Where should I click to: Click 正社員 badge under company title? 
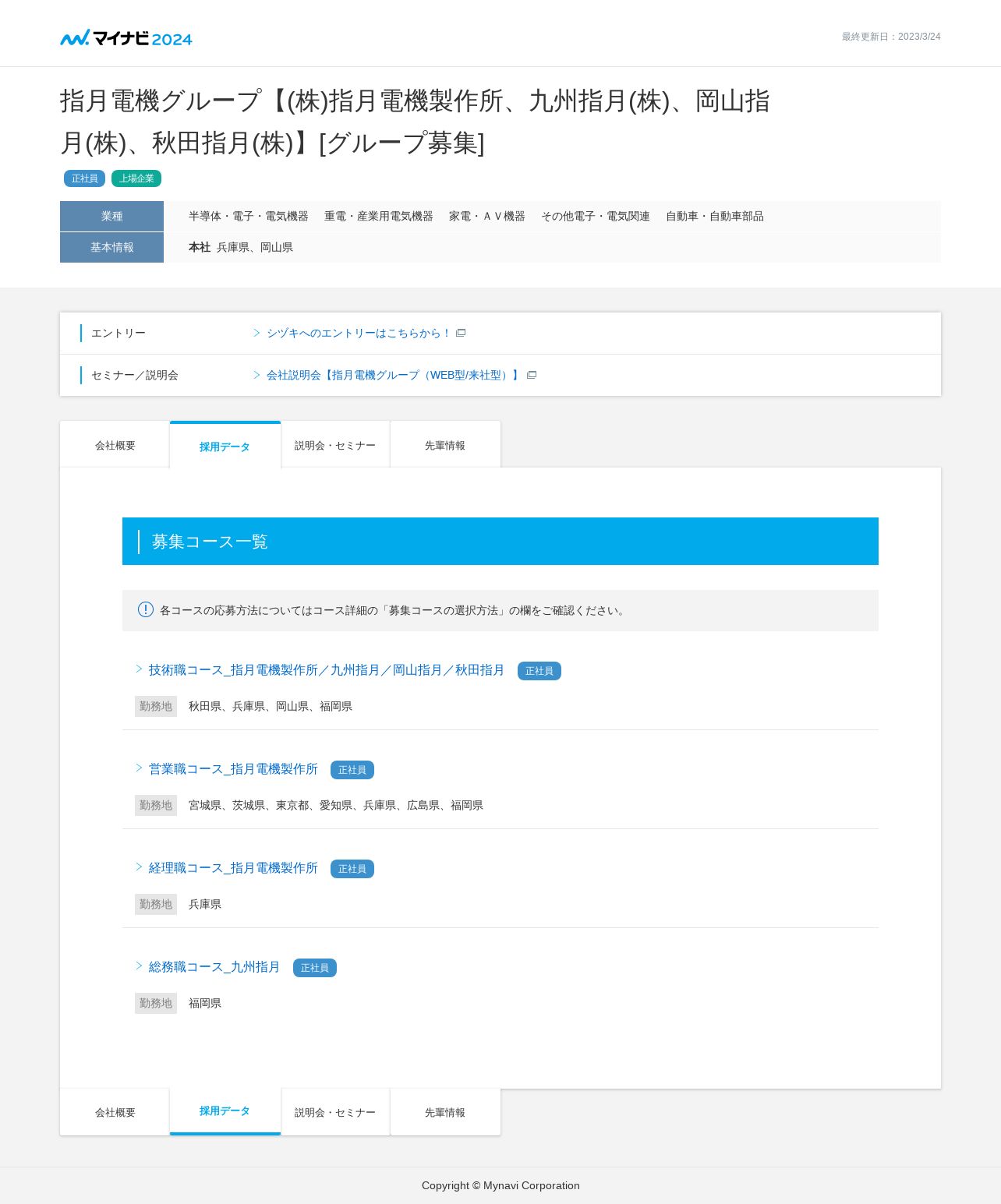point(84,178)
